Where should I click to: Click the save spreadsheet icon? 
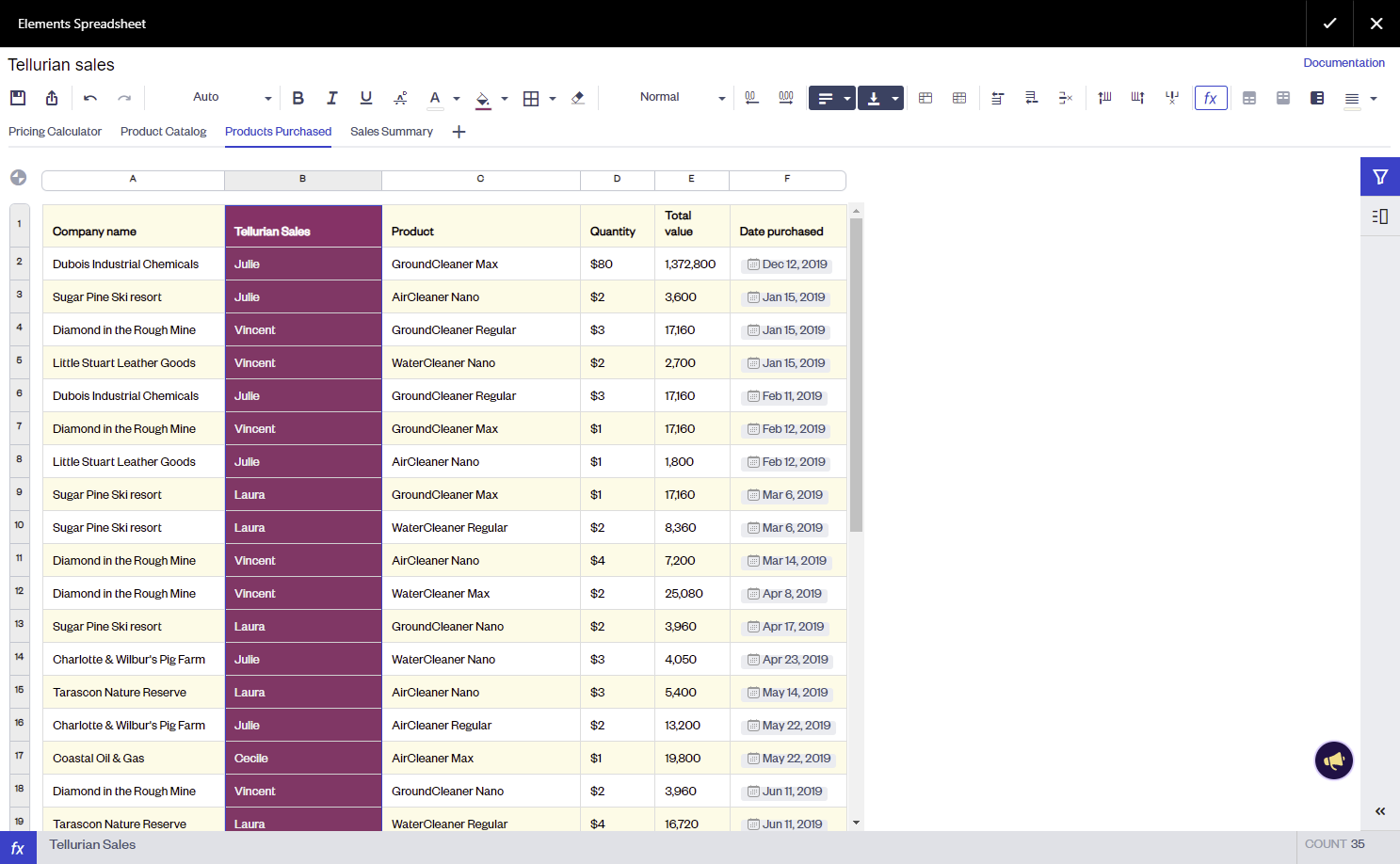tap(18, 98)
